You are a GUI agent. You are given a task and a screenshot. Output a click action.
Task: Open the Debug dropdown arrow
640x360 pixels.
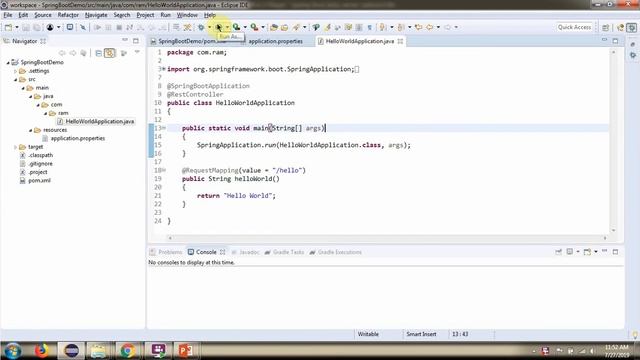click(209, 27)
